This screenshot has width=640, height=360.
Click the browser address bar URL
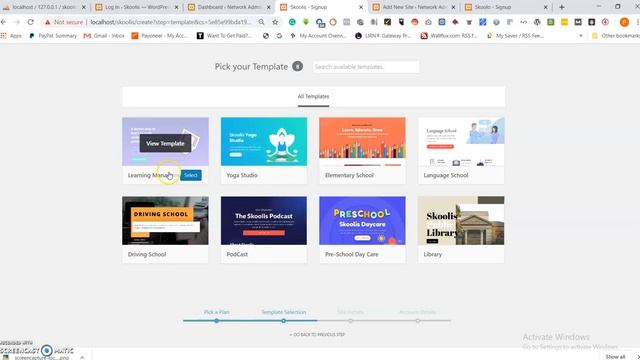click(x=171, y=22)
